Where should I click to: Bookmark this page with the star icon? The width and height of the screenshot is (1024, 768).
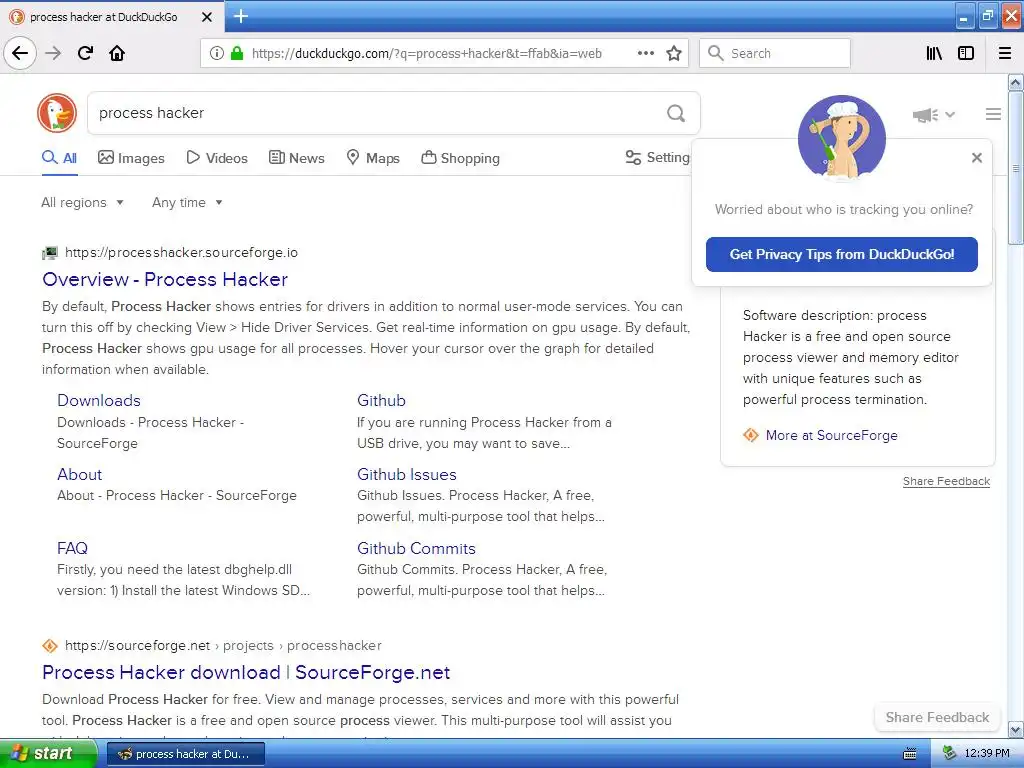[x=674, y=53]
